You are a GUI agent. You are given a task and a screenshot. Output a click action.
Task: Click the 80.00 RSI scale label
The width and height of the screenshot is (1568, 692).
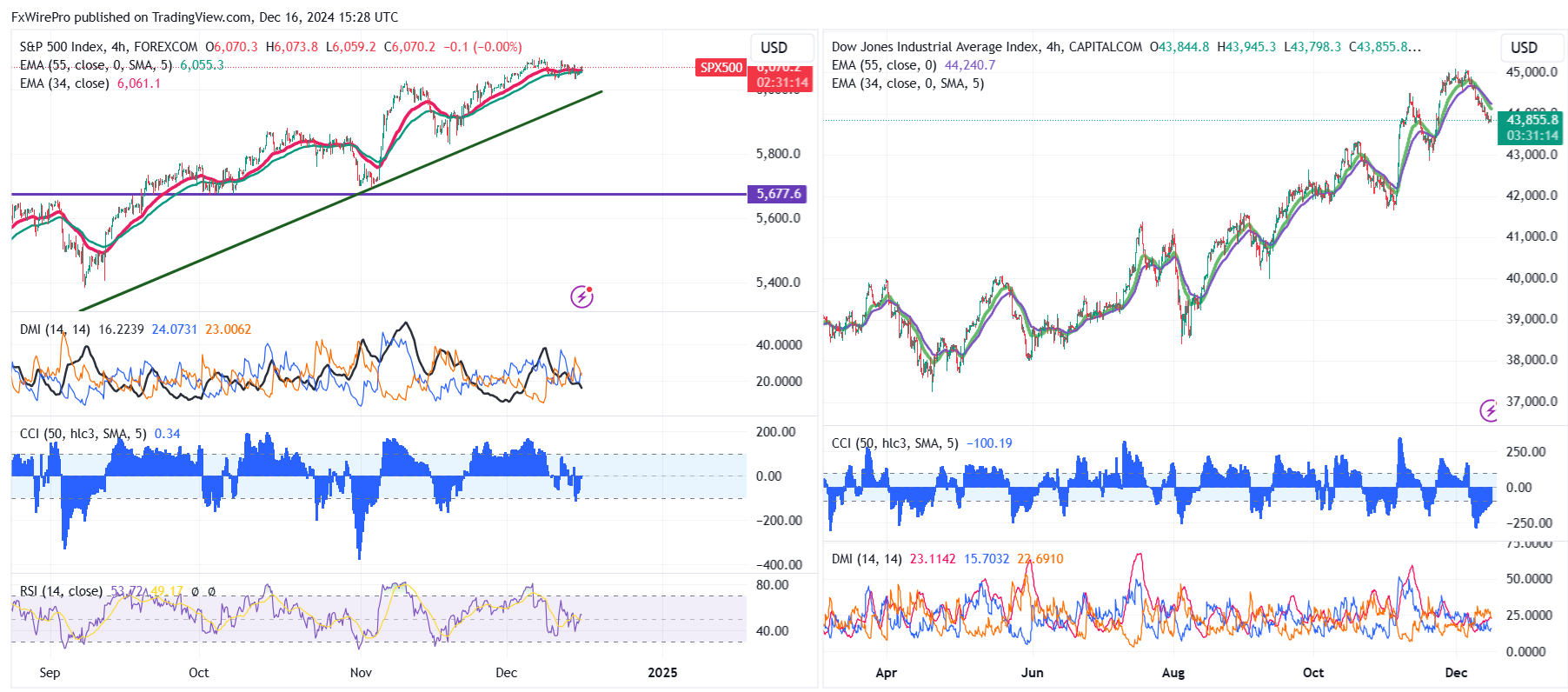click(773, 585)
